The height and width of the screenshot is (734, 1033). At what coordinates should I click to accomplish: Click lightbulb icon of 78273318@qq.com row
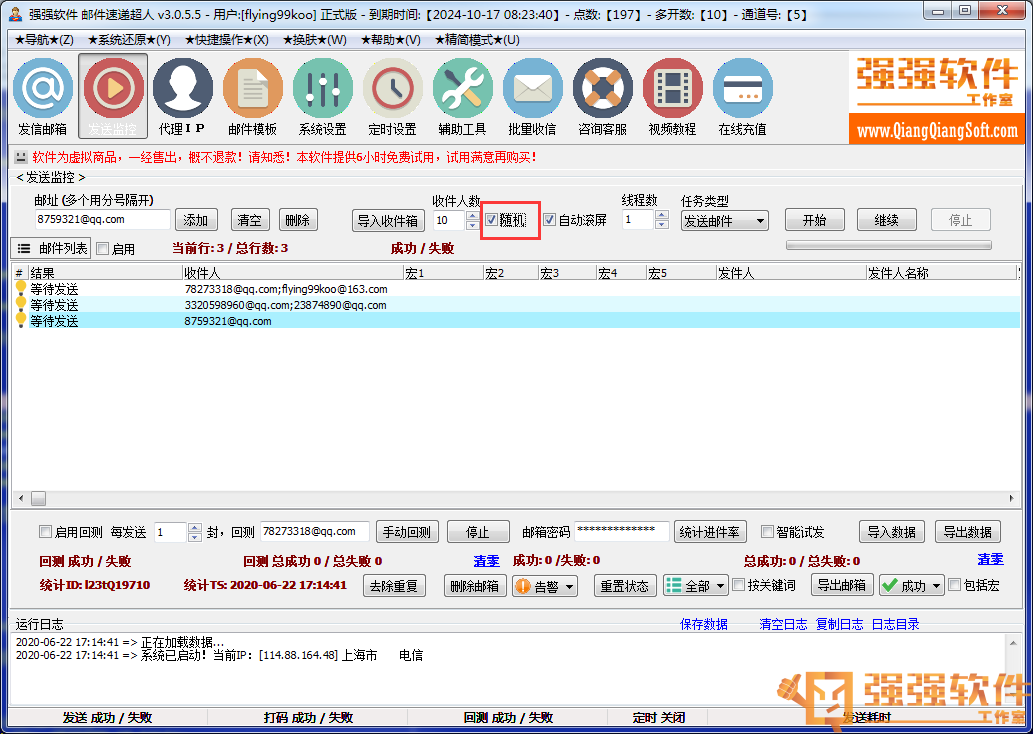point(20,289)
